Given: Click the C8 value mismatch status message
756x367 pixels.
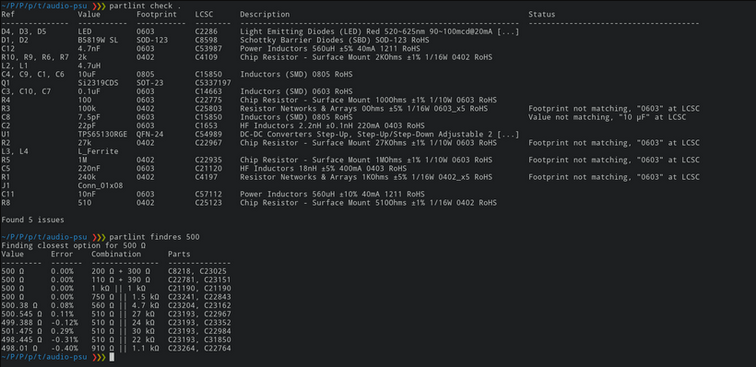Looking at the screenshot, I should click(x=607, y=117).
